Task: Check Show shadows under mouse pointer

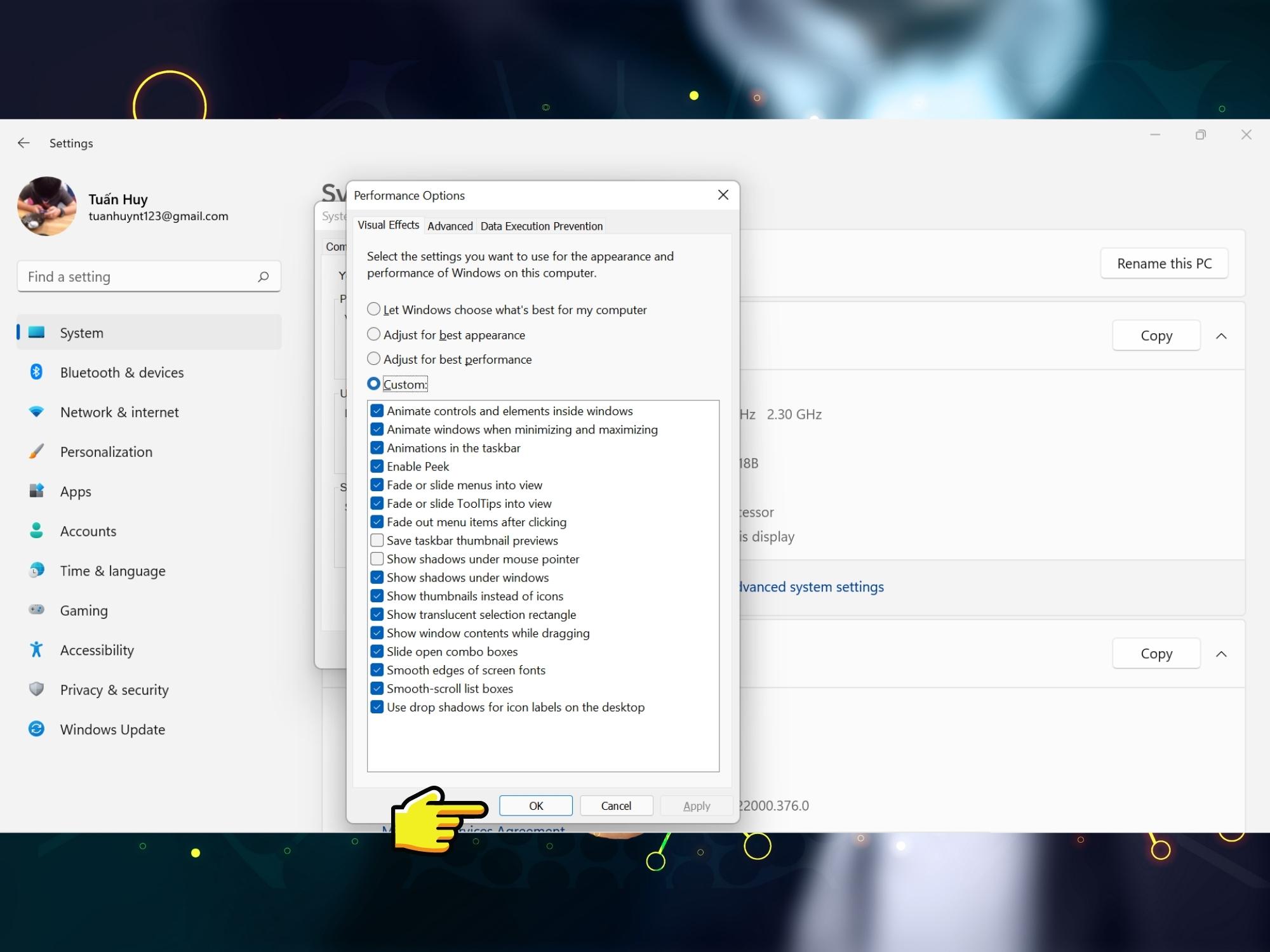Action: (x=377, y=559)
